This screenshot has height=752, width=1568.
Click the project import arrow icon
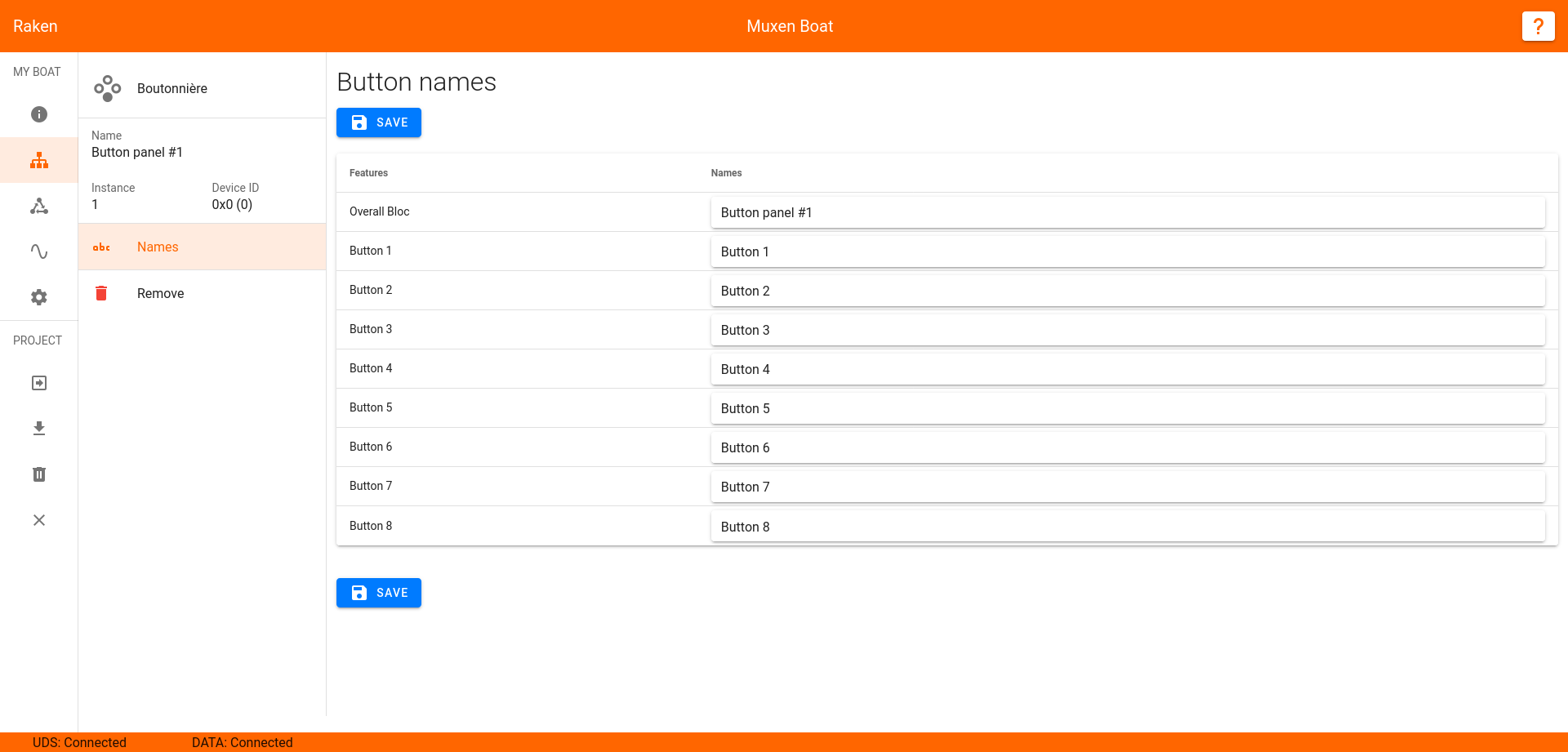39,383
